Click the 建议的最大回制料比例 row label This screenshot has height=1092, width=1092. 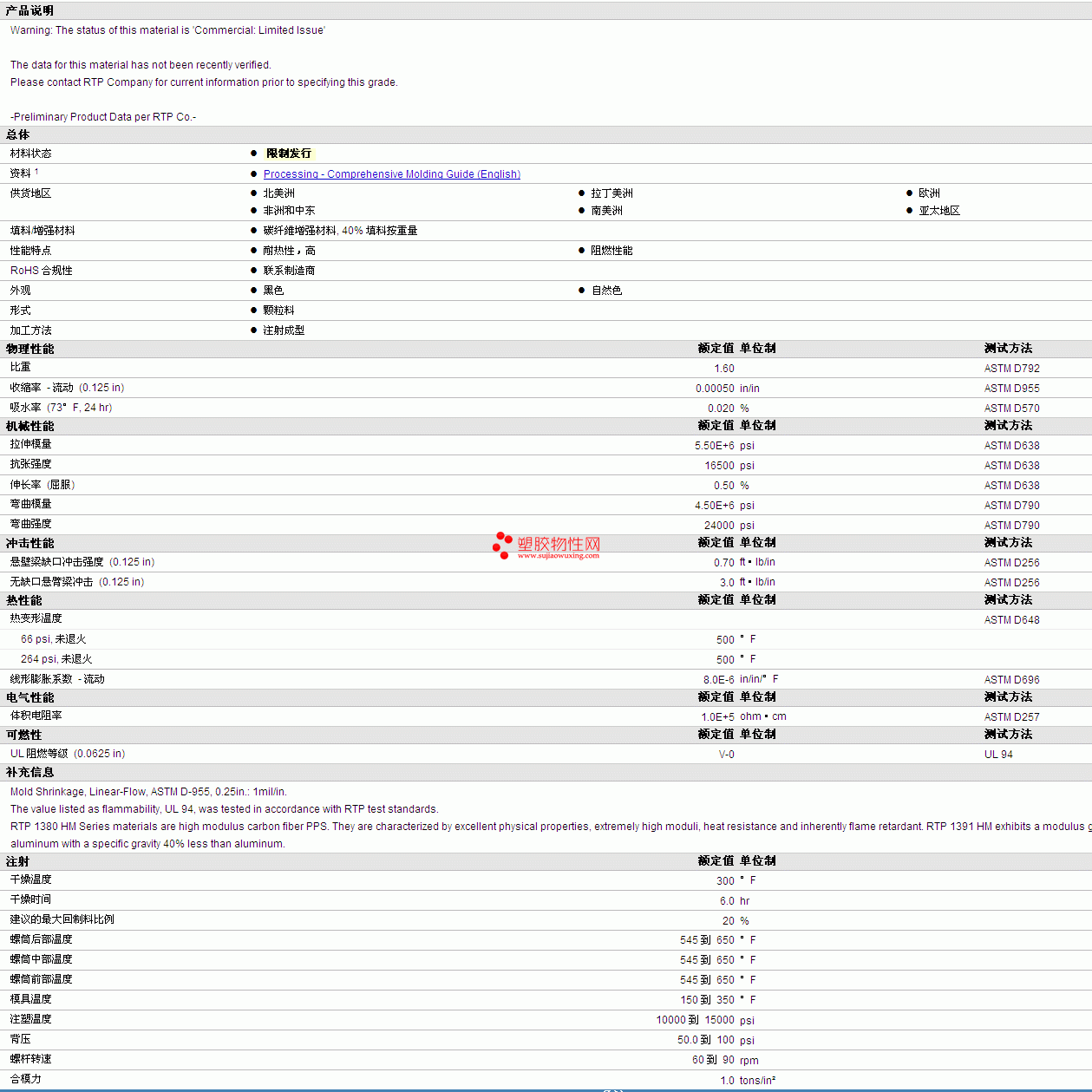[62, 919]
